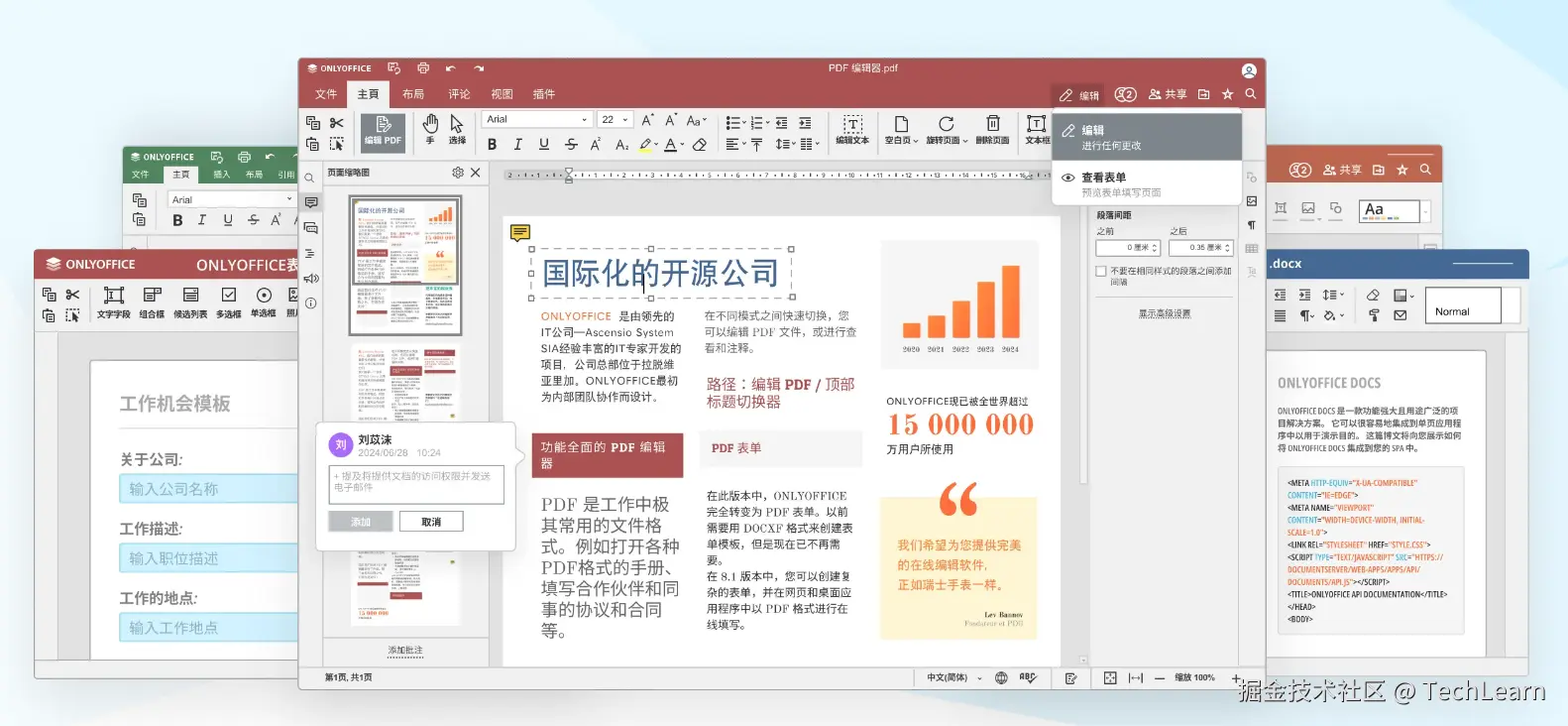Insert Radio Button (单选框) in forms window
The image size is (1568, 726).
[264, 302]
